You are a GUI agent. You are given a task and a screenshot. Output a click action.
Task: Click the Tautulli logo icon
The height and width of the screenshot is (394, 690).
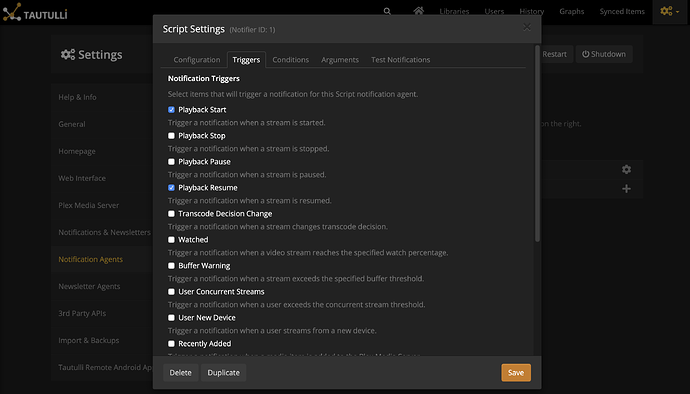12,12
